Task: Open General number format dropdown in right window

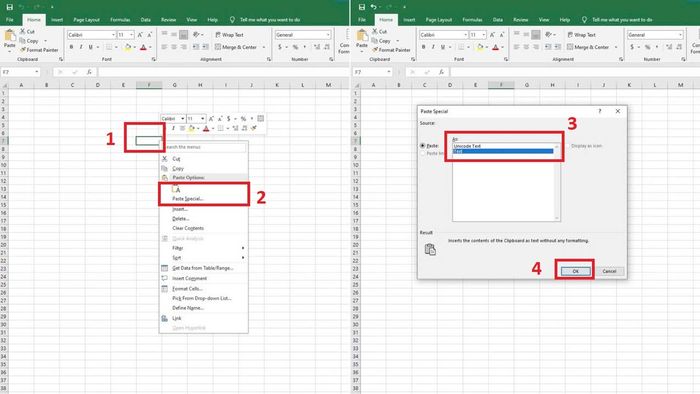Action: coord(680,35)
